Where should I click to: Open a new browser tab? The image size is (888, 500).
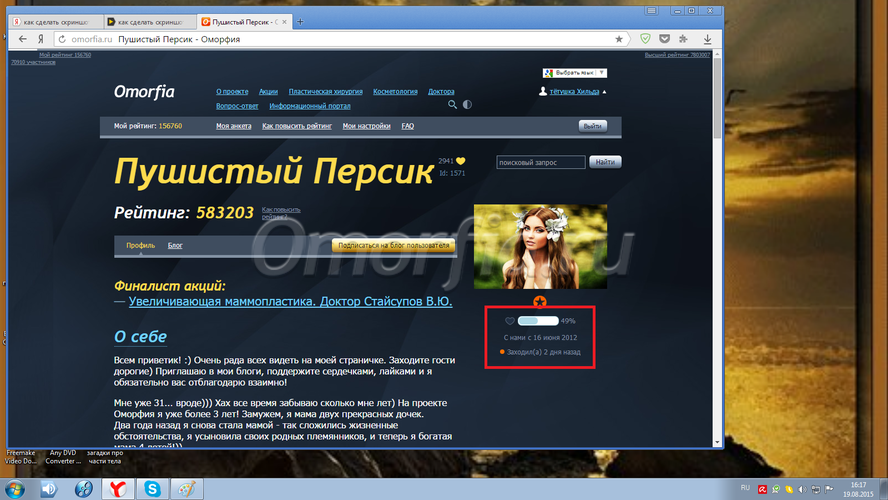click(x=300, y=22)
